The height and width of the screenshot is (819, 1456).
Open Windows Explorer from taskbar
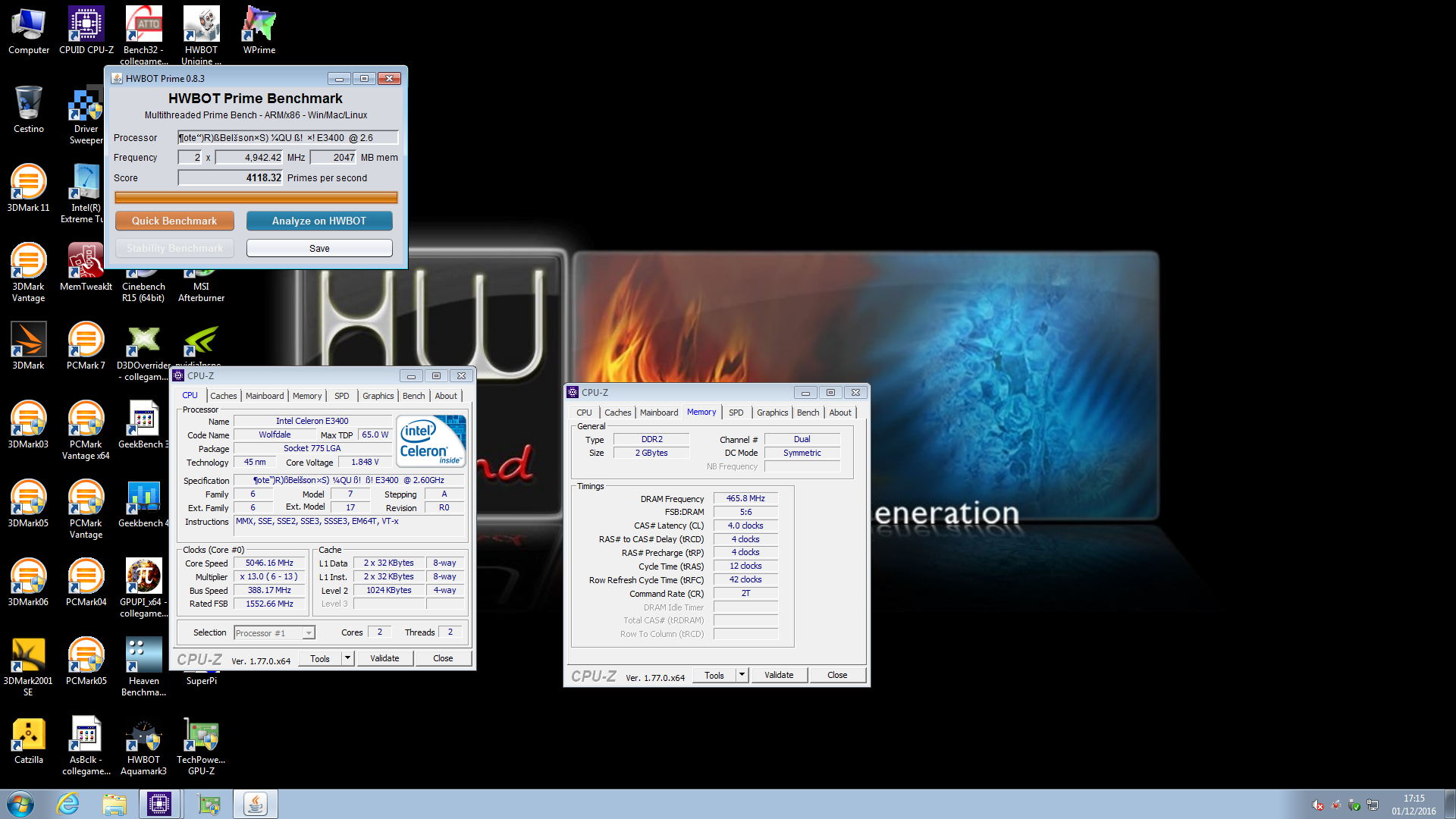115,804
